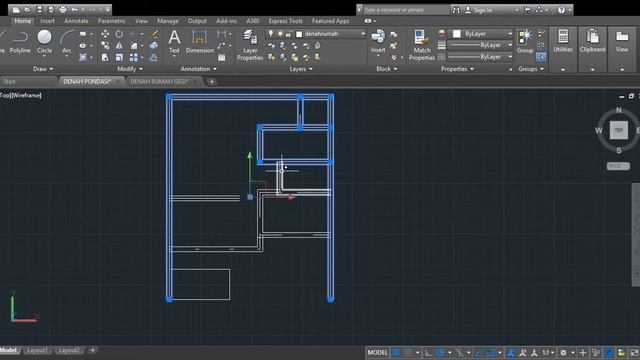Expand the Modify panel

point(130,69)
